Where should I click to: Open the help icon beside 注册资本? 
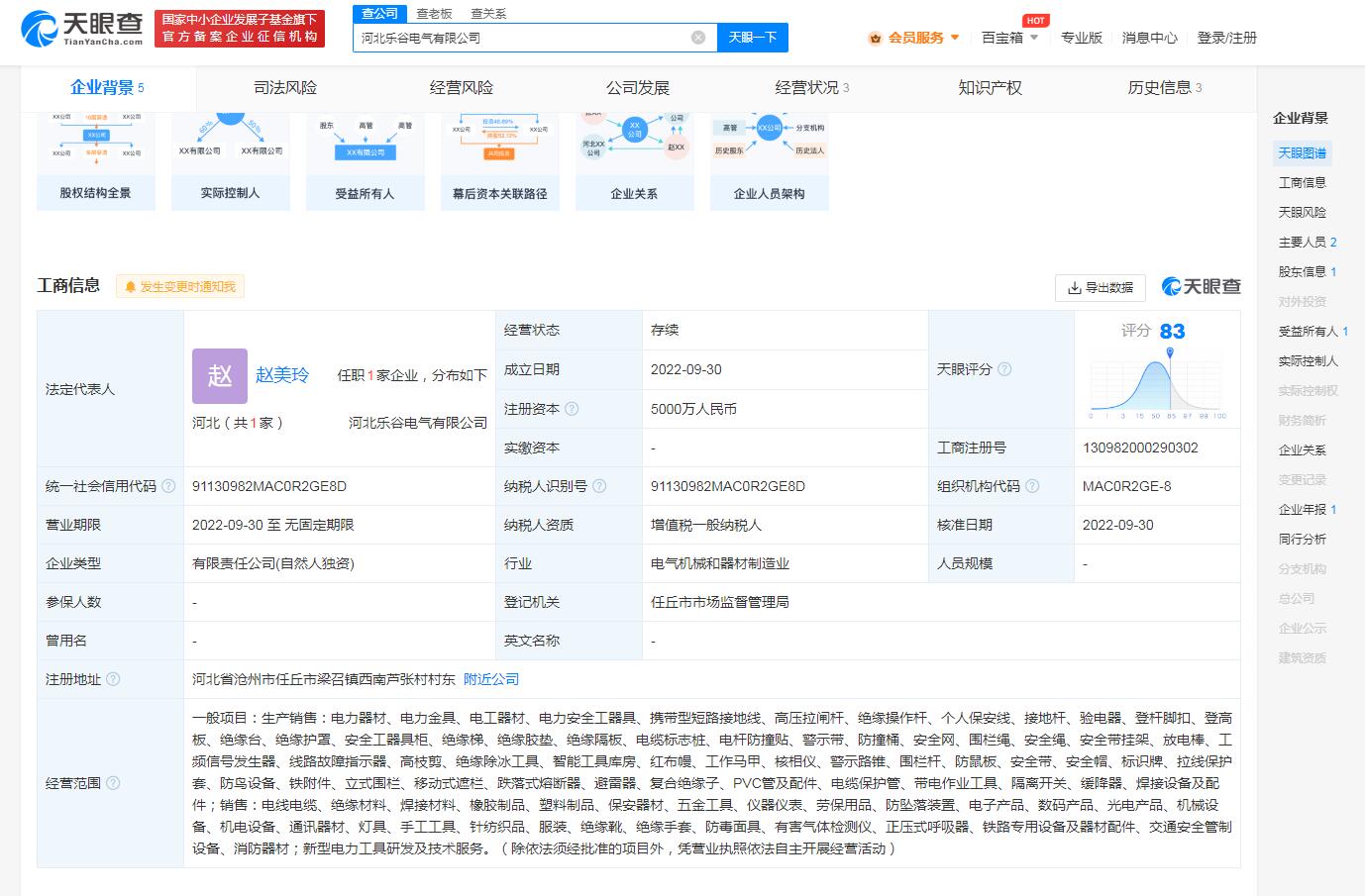click(x=572, y=409)
